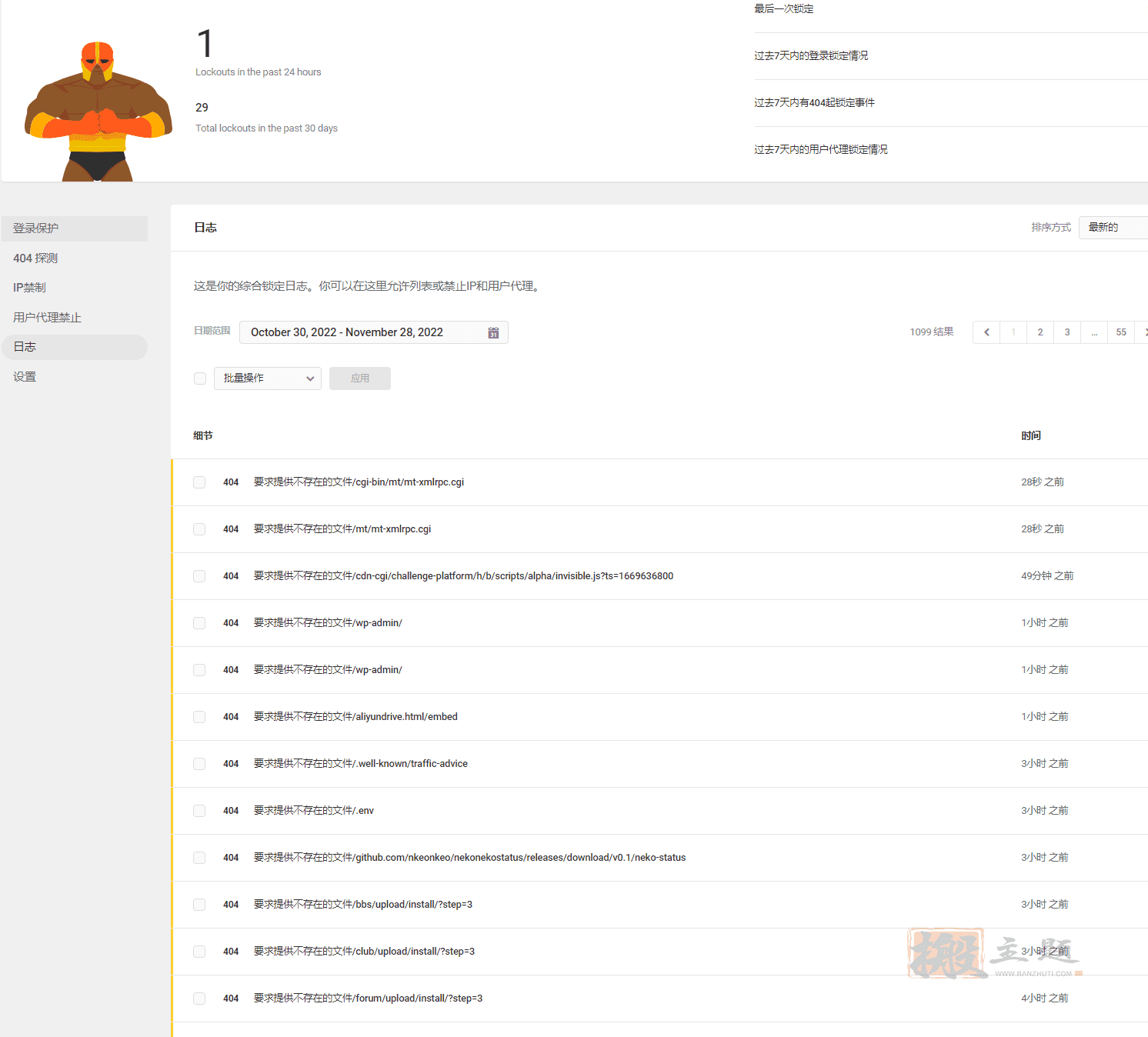
Task: Check the box for /forum/upload/install row
Action: [x=199, y=999]
